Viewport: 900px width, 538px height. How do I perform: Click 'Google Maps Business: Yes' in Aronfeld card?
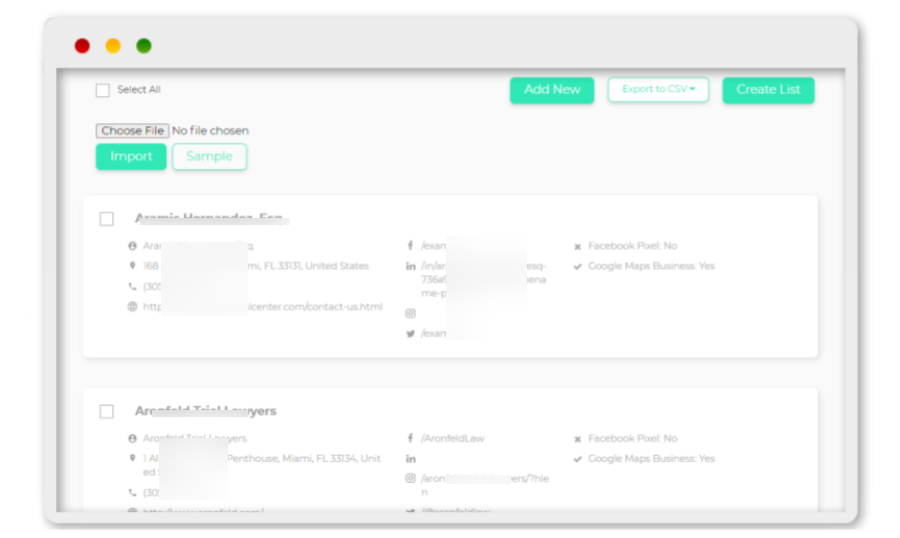(x=651, y=458)
